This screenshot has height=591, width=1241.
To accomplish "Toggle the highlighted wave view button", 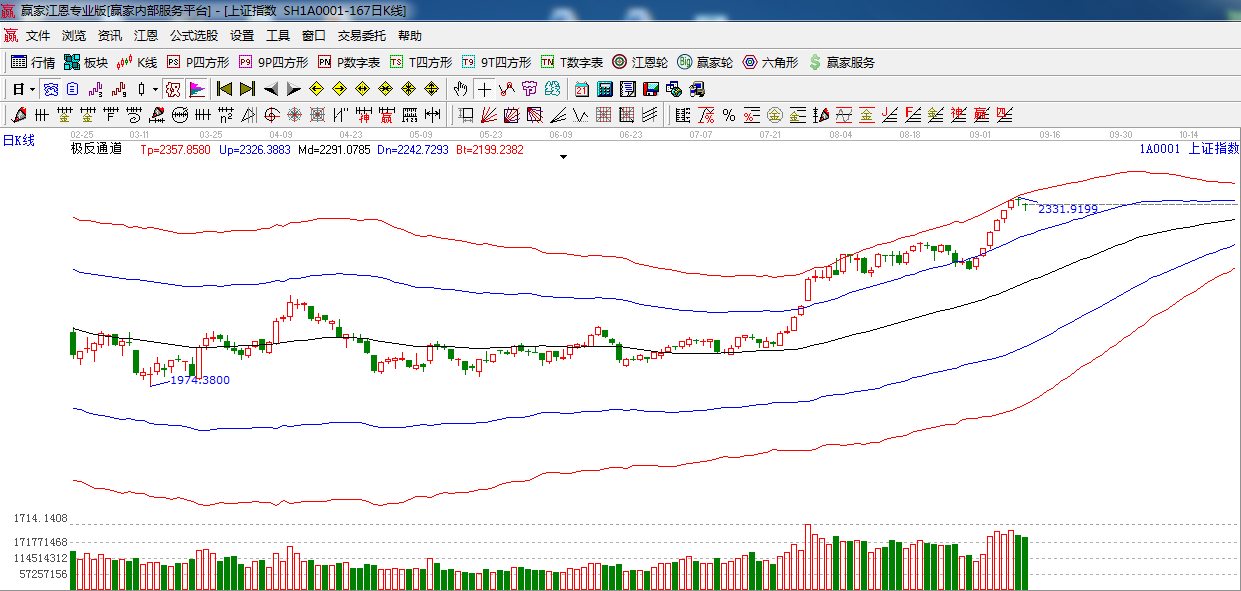I will (49, 89).
